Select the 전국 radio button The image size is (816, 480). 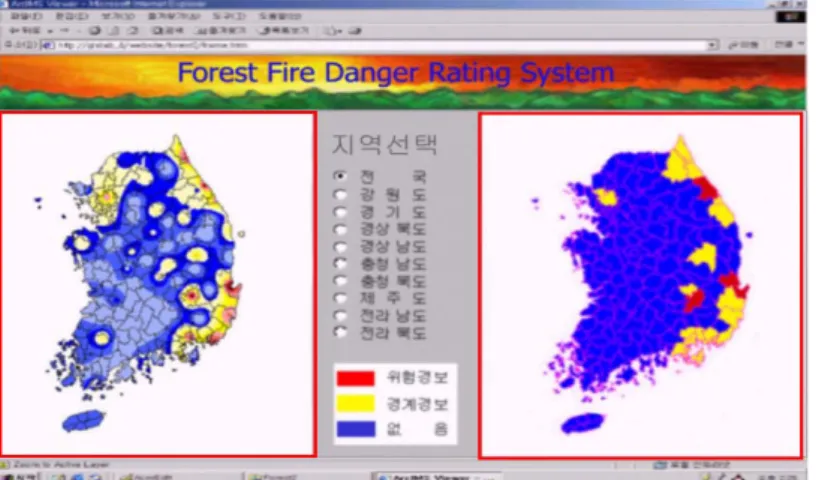coord(340,176)
